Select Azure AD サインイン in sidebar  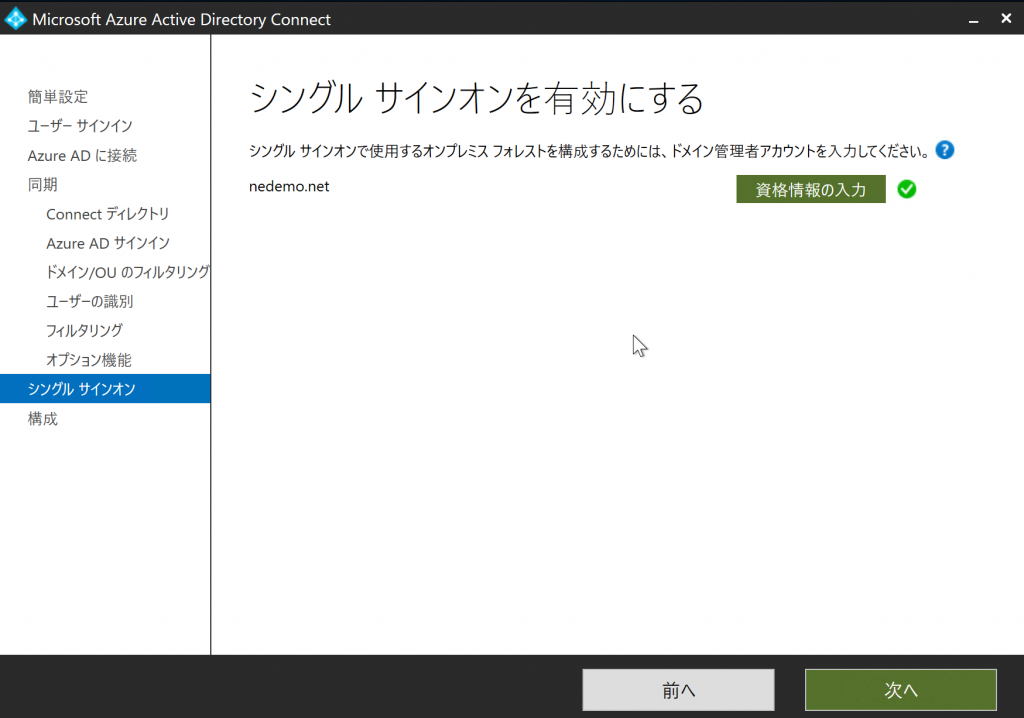pyautogui.click(x=108, y=243)
